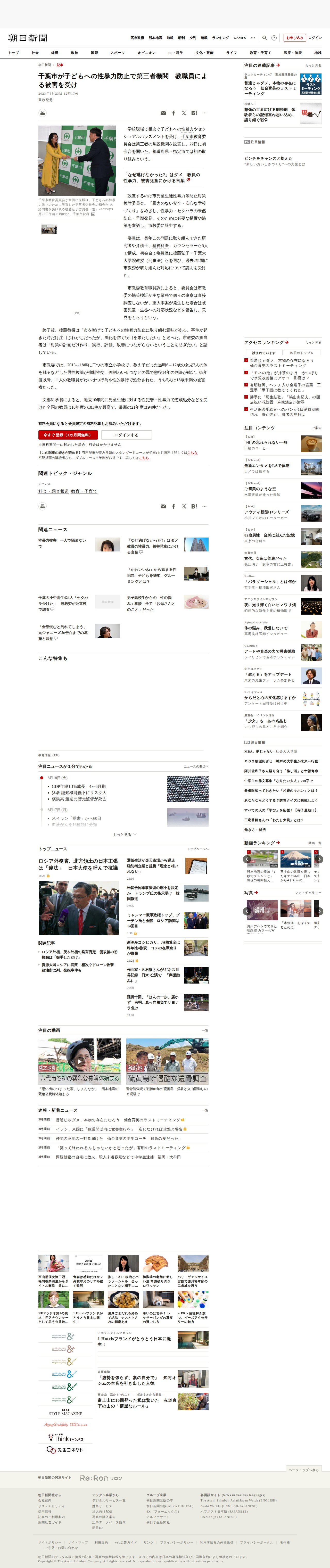Open the 下町の忘れられない一杯 content item
330x1568 pixels.
(266, 442)
